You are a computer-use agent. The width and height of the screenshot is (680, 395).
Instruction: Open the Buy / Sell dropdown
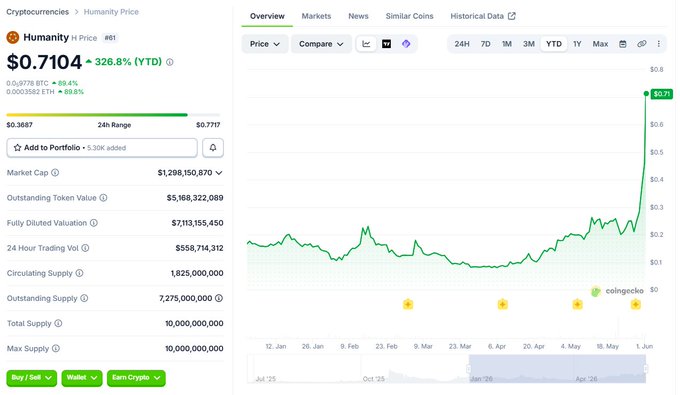32,378
